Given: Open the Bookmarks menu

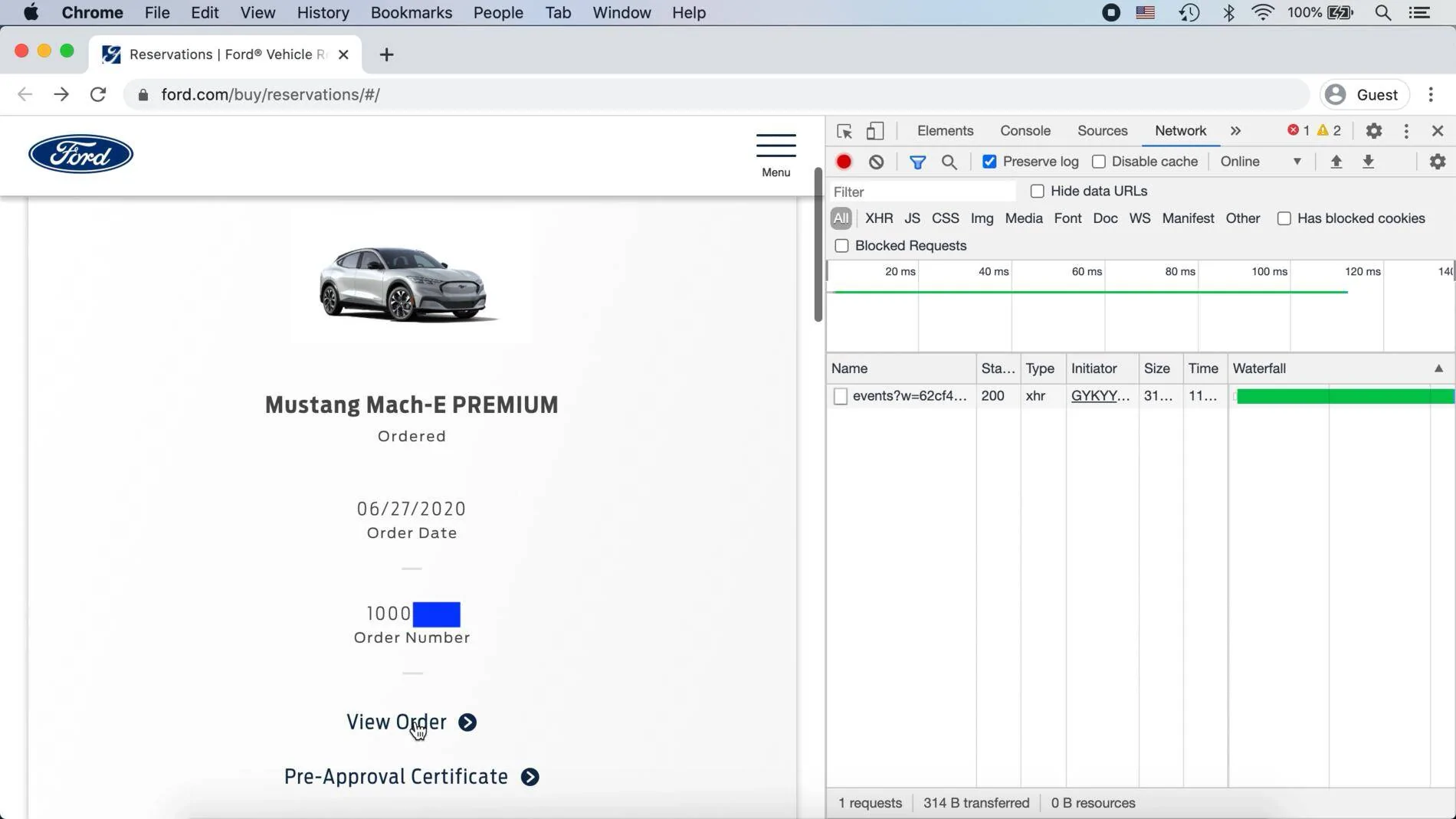Looking at the screenshot, I should (x=412, y=12).
